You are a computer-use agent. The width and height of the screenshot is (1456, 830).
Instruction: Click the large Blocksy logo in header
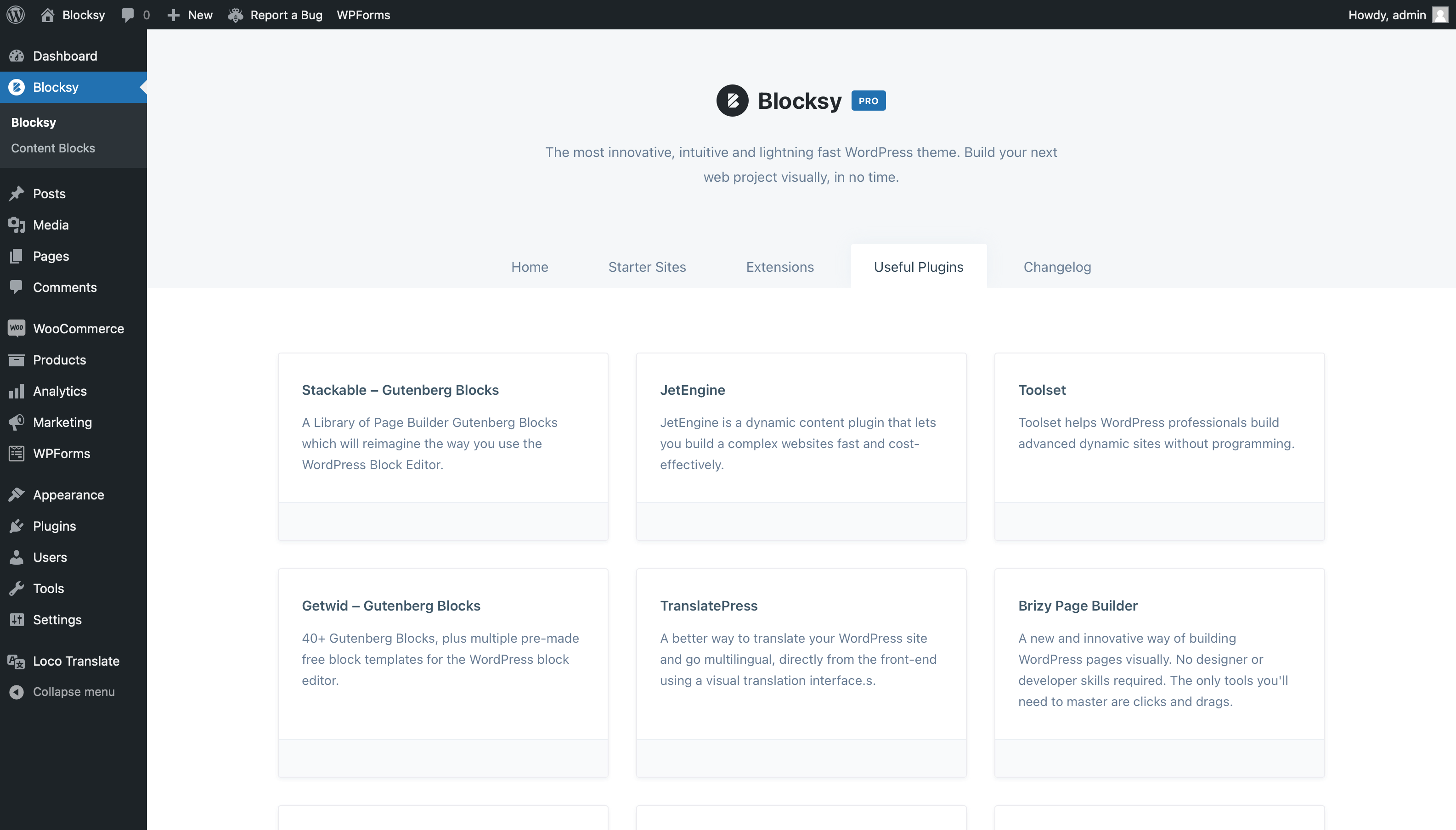(732, 101)
